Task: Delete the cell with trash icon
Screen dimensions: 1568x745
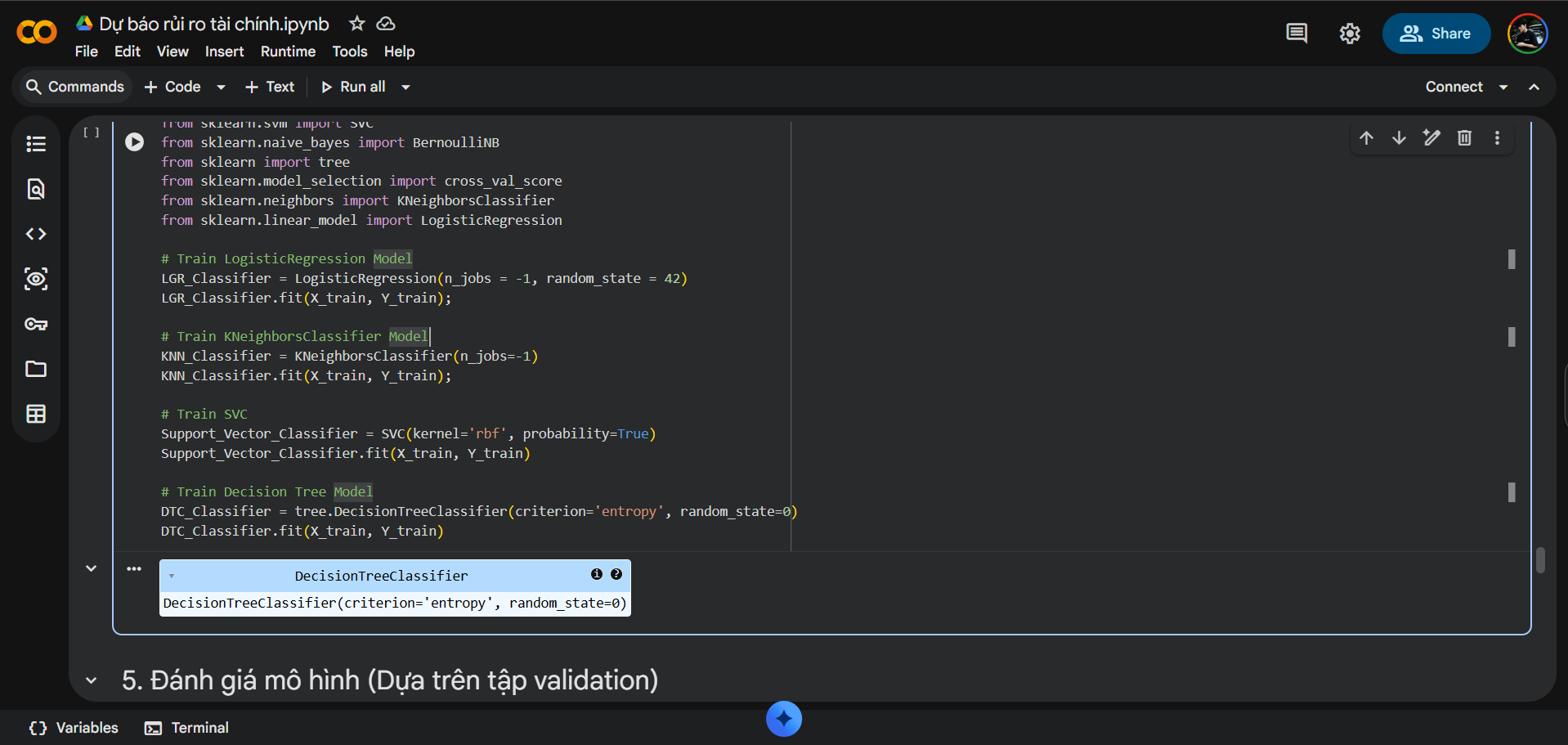Action: (x=1464, y=137)
